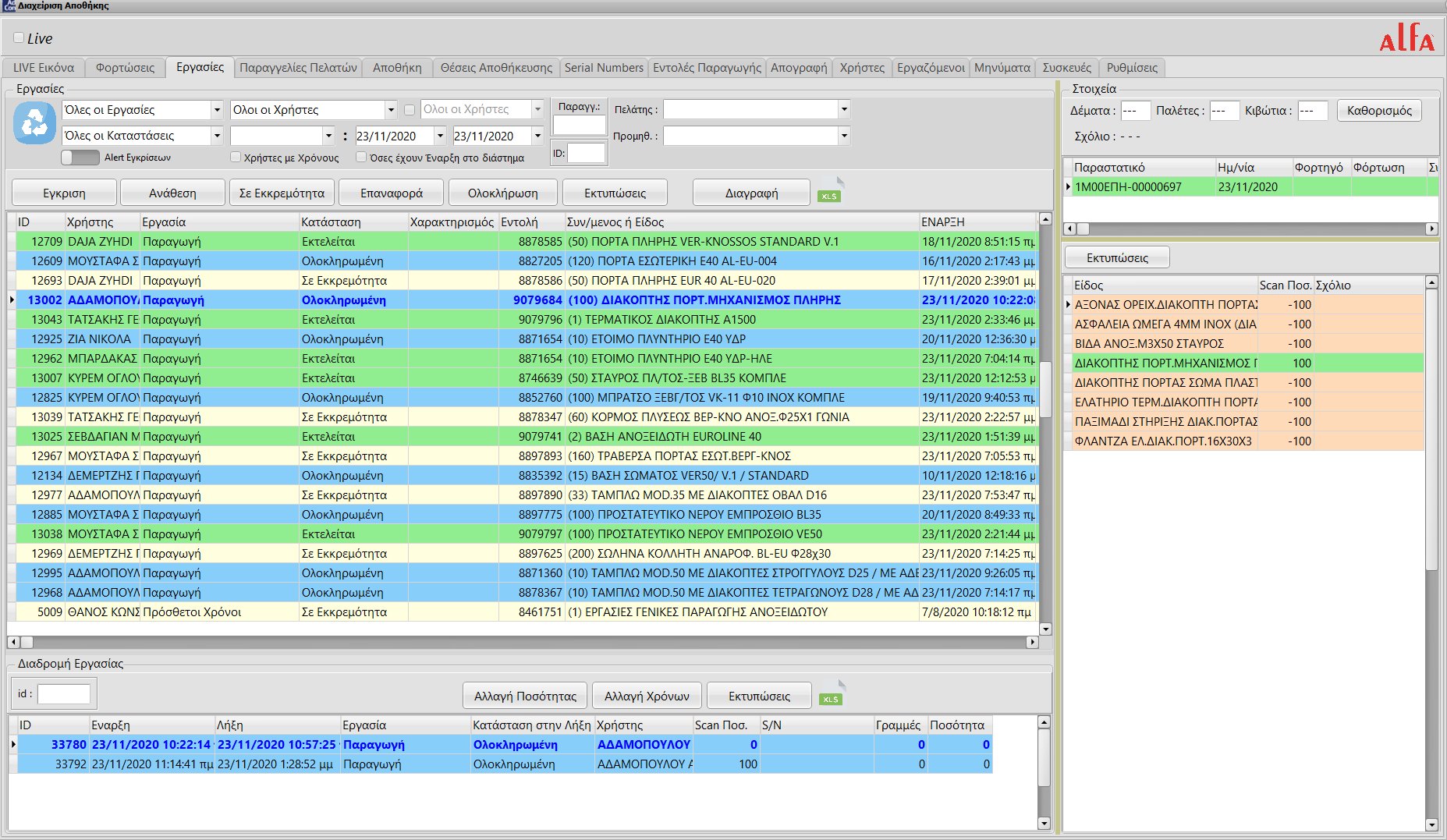
Task: Click the Διαγραφή button
Action: [752, 193]
